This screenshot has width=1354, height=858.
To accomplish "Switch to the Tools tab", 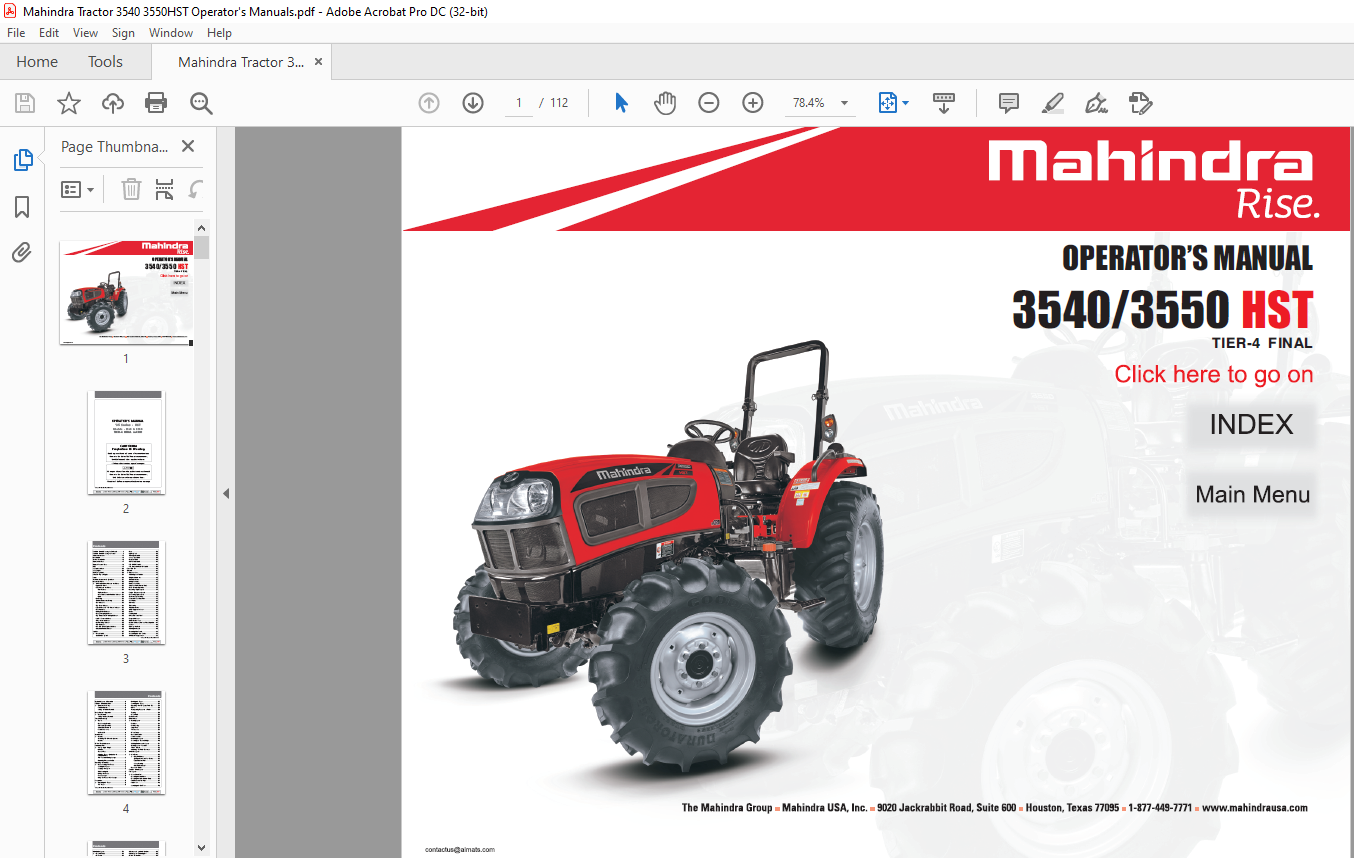I will [x=105, y=62].
